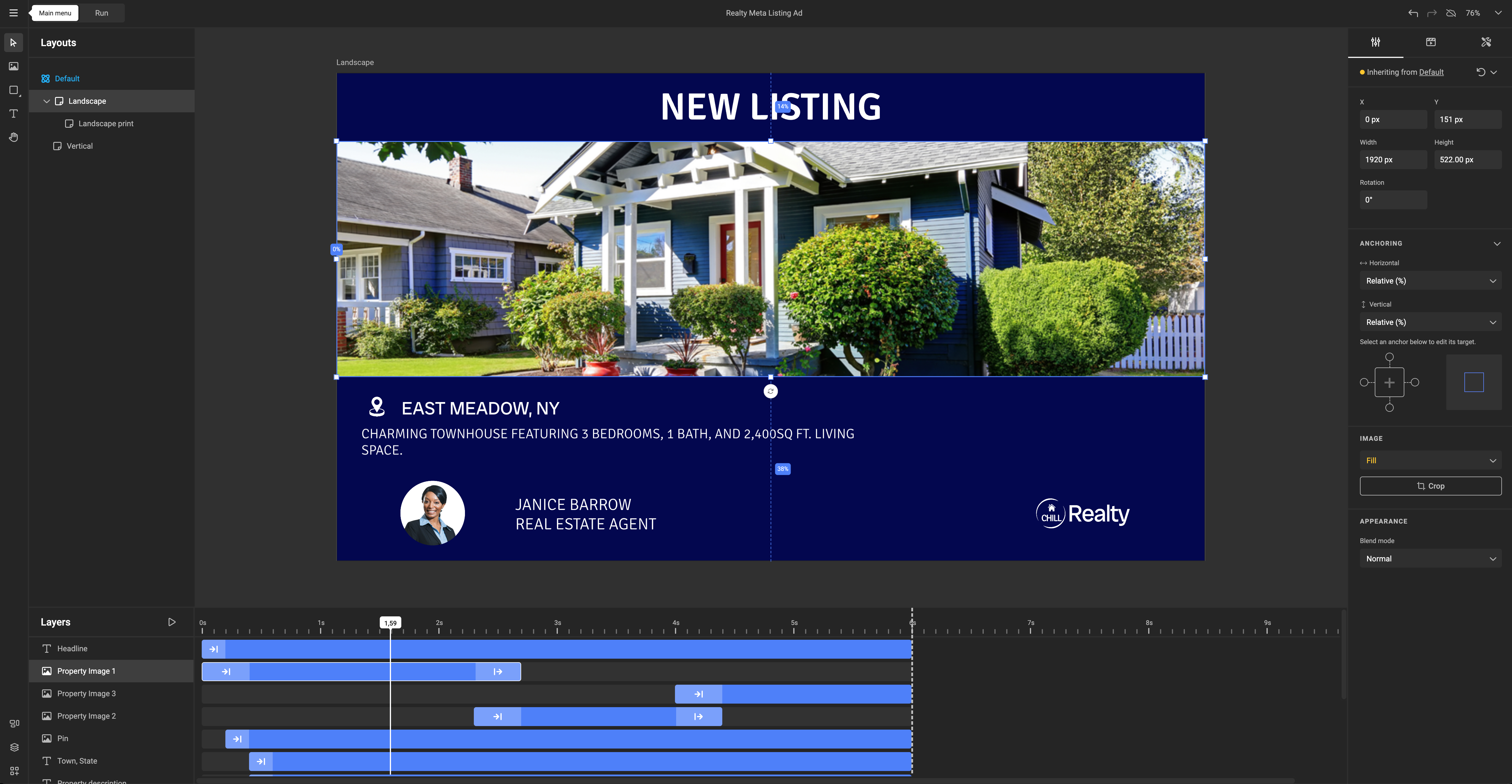Select the Property Image 1 layer

pyautogui.click(x=112, y=671)
